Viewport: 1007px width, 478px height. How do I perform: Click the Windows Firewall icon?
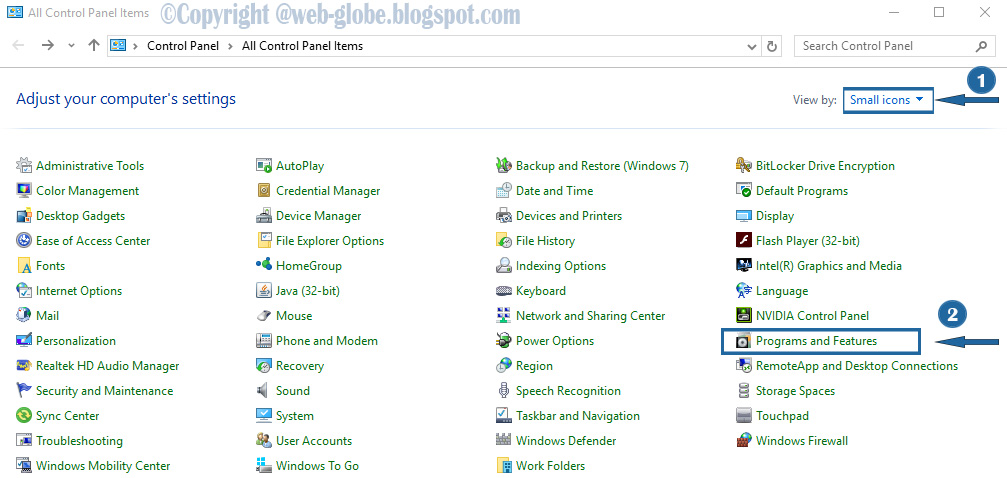(744, 441)
